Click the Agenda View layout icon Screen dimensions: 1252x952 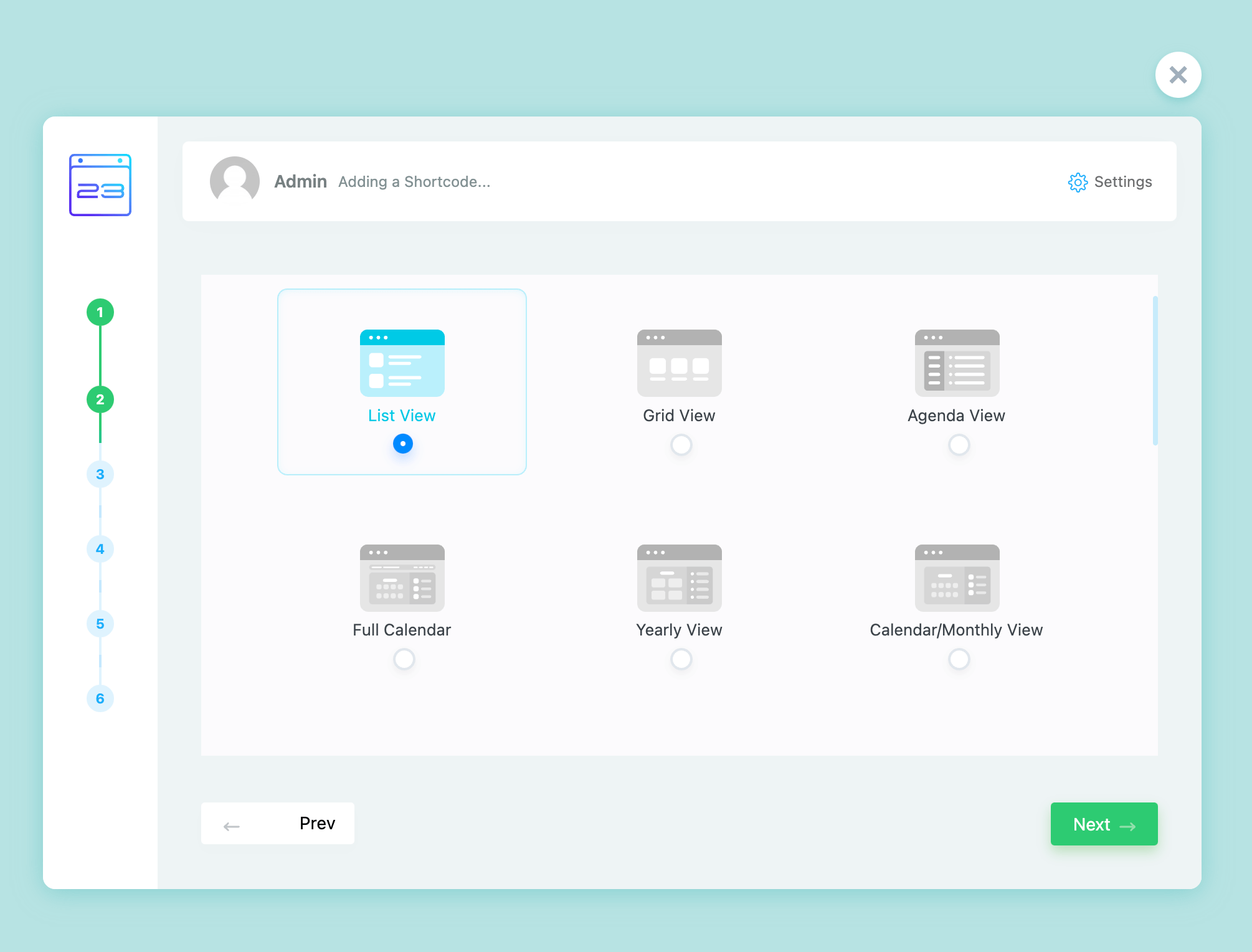pos(957,363)
